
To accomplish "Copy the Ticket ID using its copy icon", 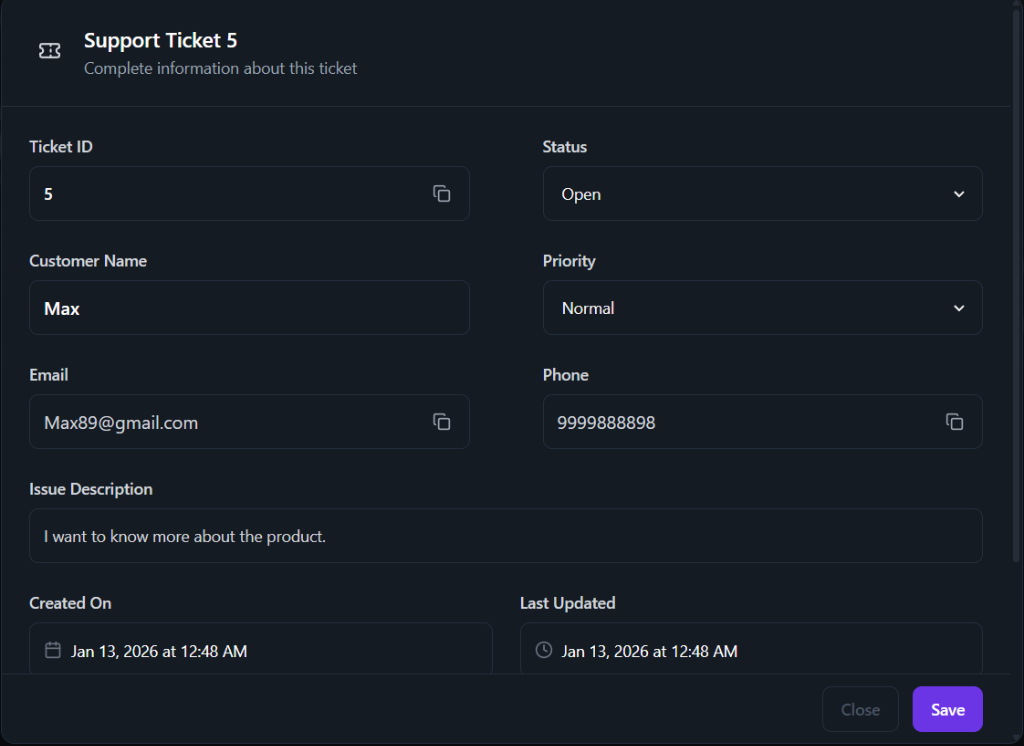I will 442,193.
